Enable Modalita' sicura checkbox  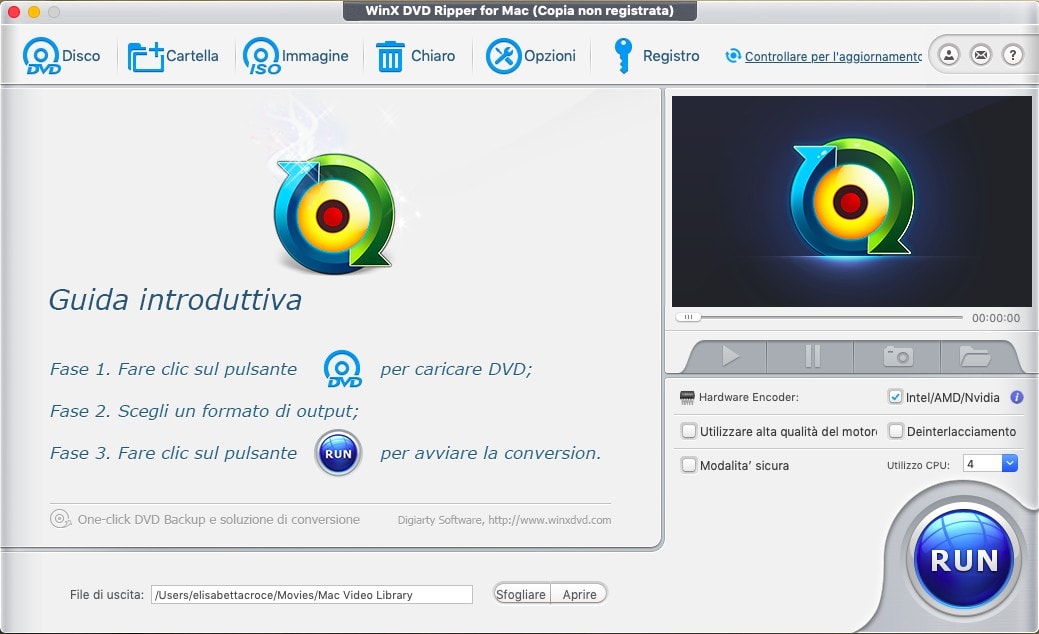click(x=689, y=465)
